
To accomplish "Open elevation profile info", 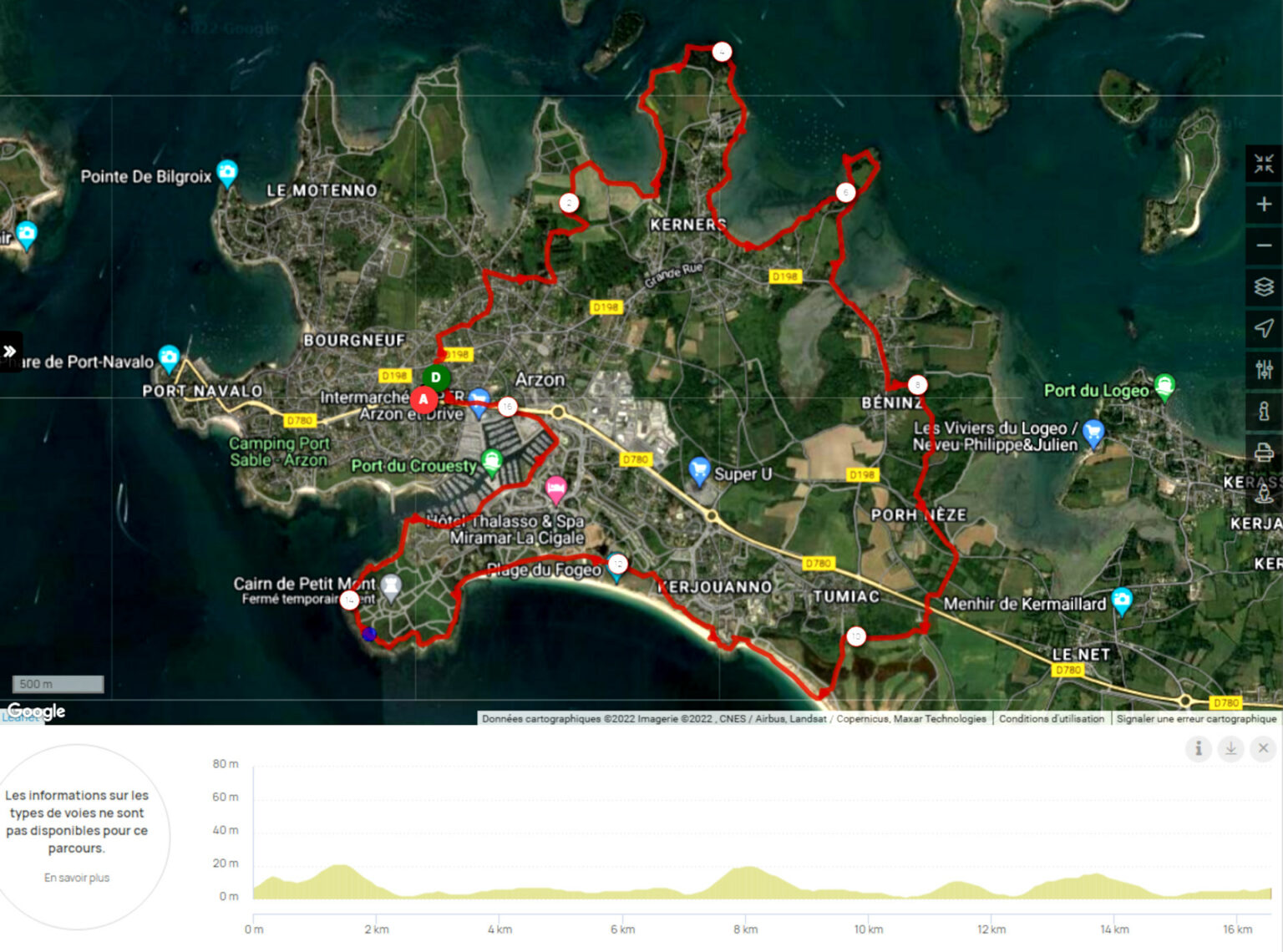I will (x=1198, y=748).
